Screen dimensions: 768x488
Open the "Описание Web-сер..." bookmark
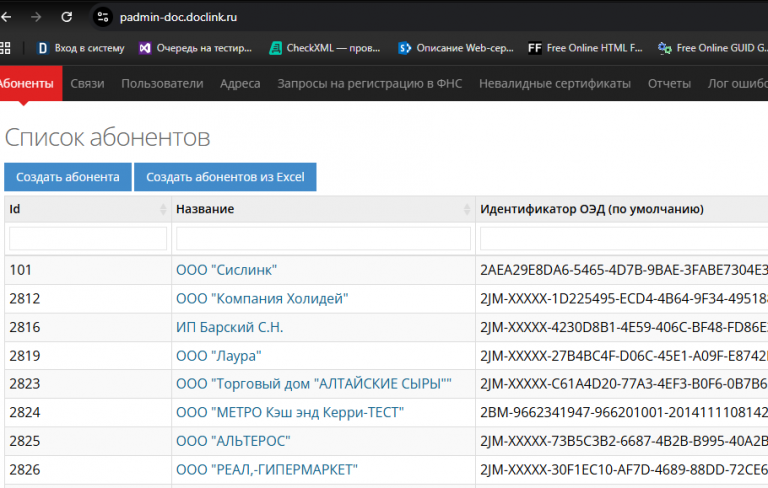point(456,48)
